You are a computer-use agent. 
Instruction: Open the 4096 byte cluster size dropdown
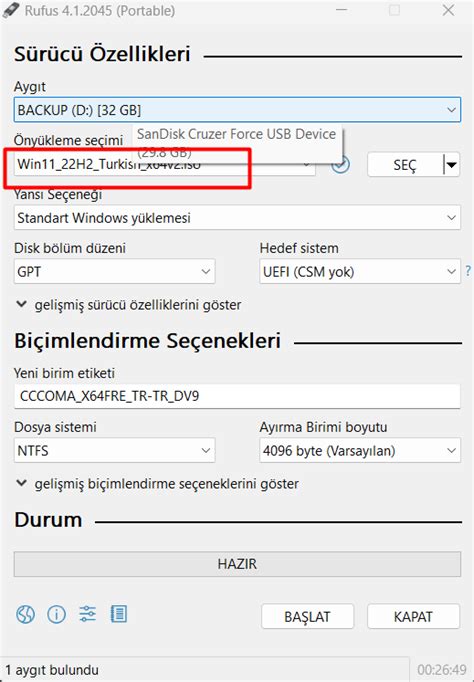coord(360,451)
